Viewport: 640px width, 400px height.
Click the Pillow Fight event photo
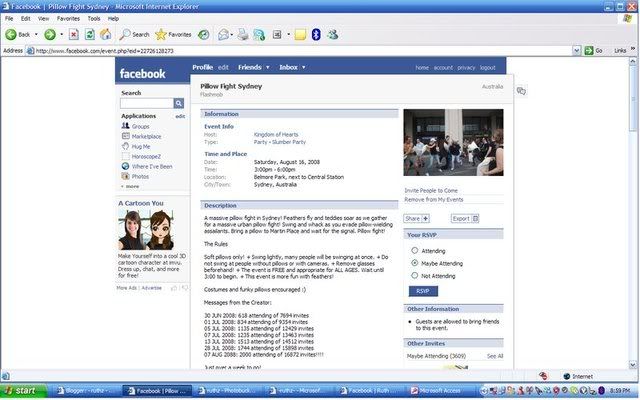(453, 142)
